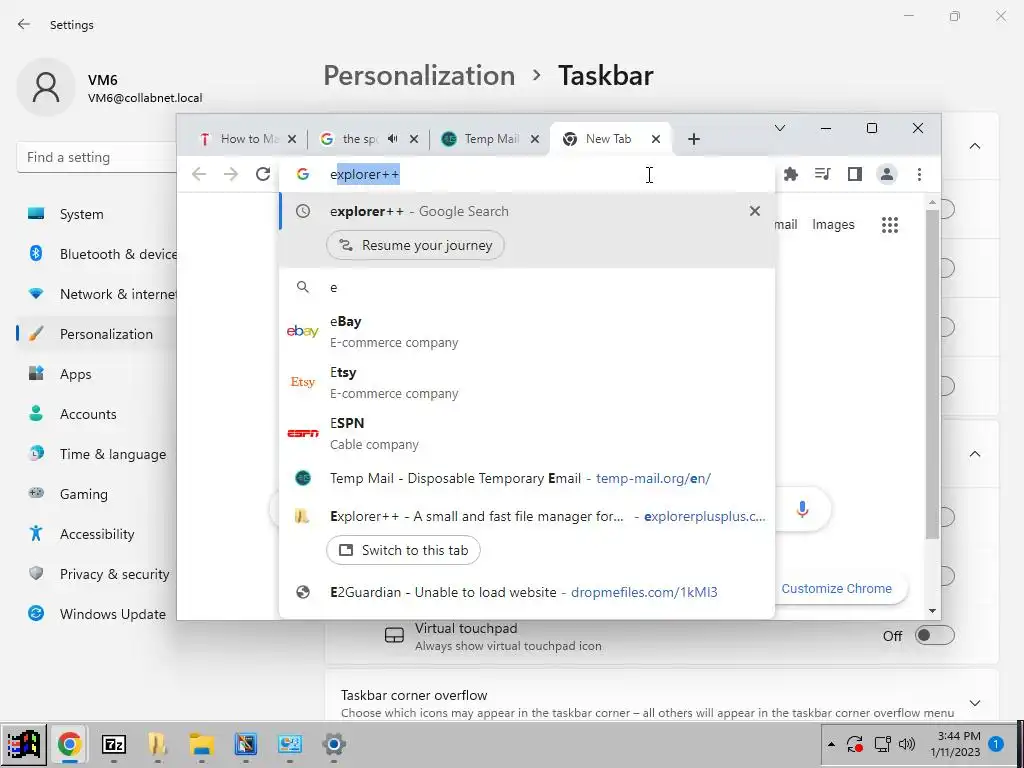Mute the audio-playing 'the sp' tab
The image size is (1024, 768).
click(x=392, y=139)
